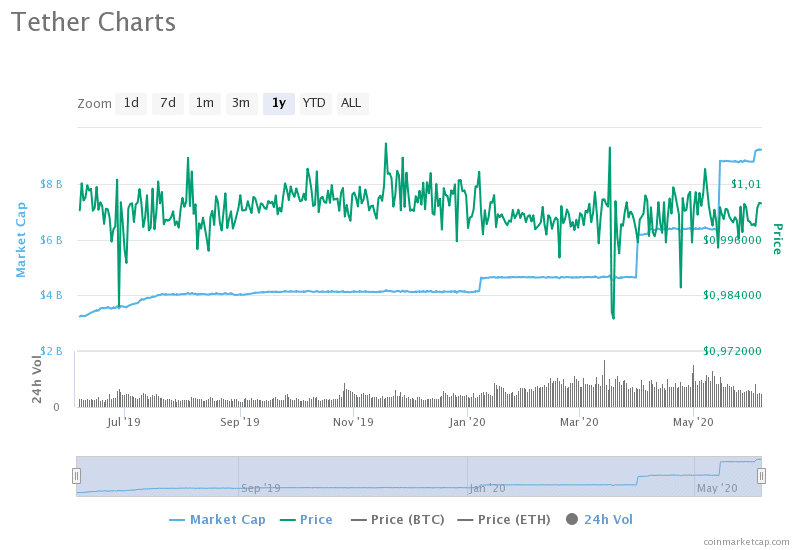Choose the 1y zoom range

point(278,103)
